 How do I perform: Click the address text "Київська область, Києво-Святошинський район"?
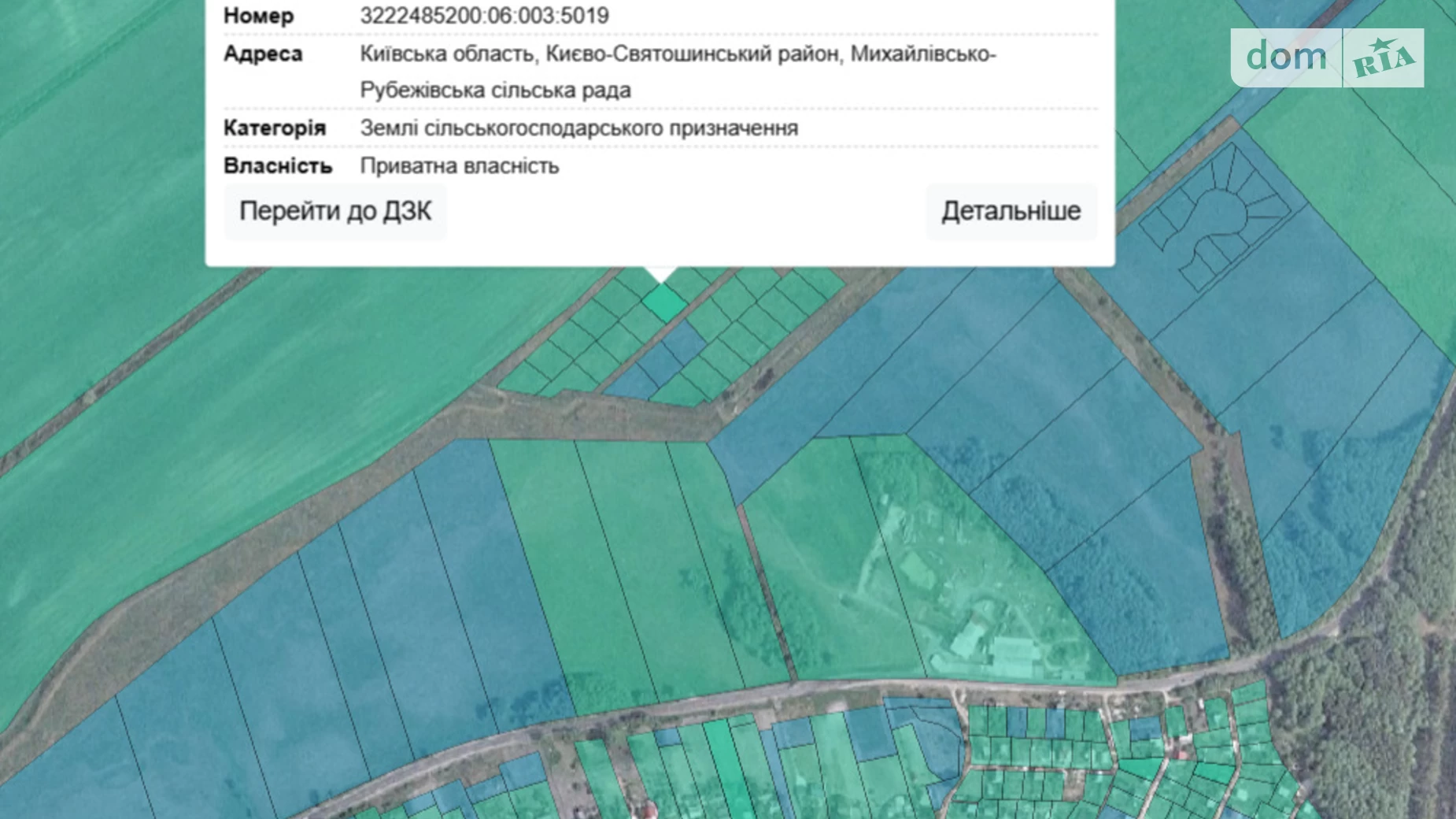pos(600,54)
